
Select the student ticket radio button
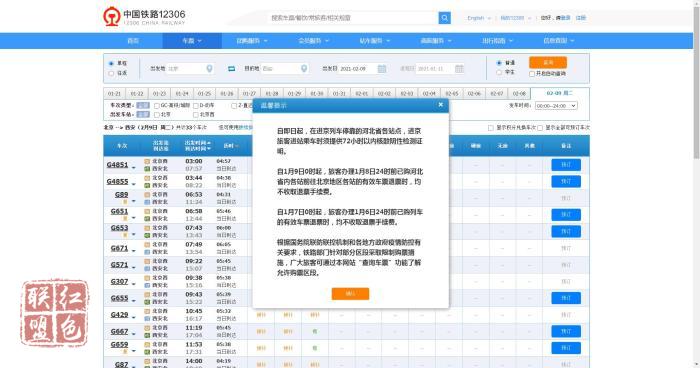(499, 72)
